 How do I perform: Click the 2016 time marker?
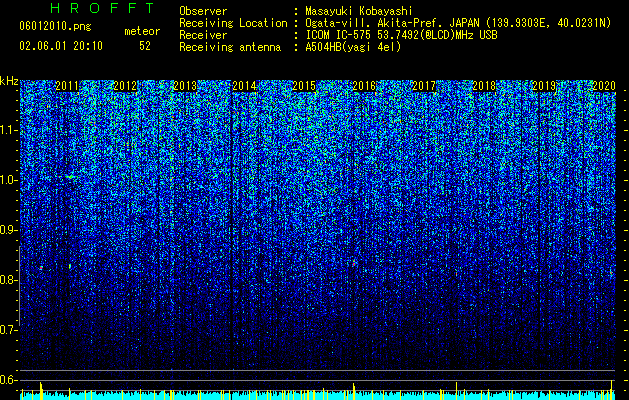pyautogui.click(x=364, y=86)
